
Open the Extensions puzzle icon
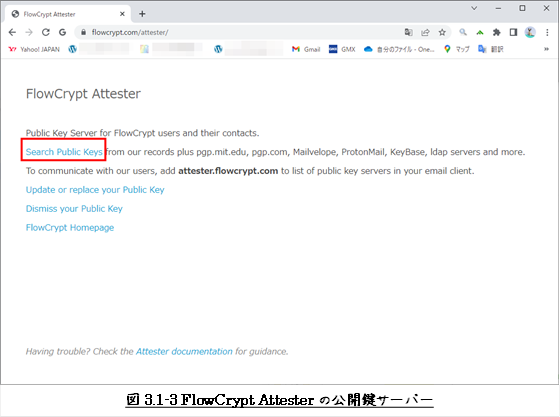click(496, 32)
